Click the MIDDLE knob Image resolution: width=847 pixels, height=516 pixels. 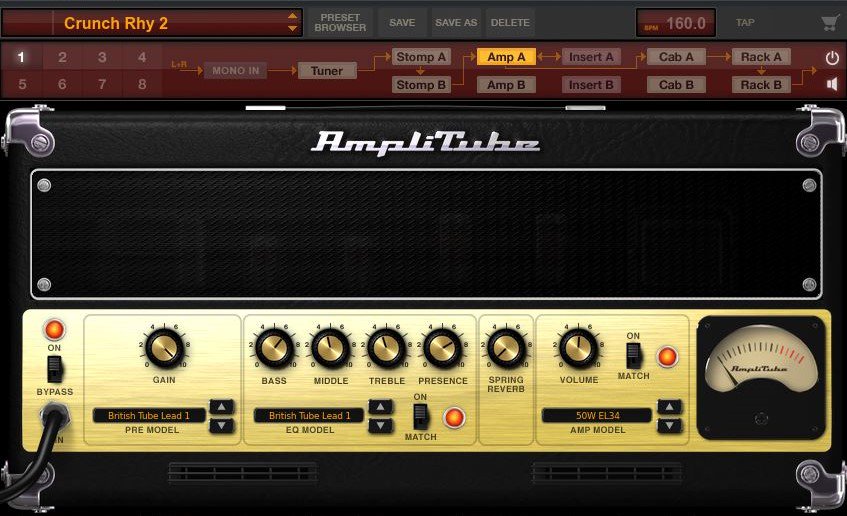point(331,347)
